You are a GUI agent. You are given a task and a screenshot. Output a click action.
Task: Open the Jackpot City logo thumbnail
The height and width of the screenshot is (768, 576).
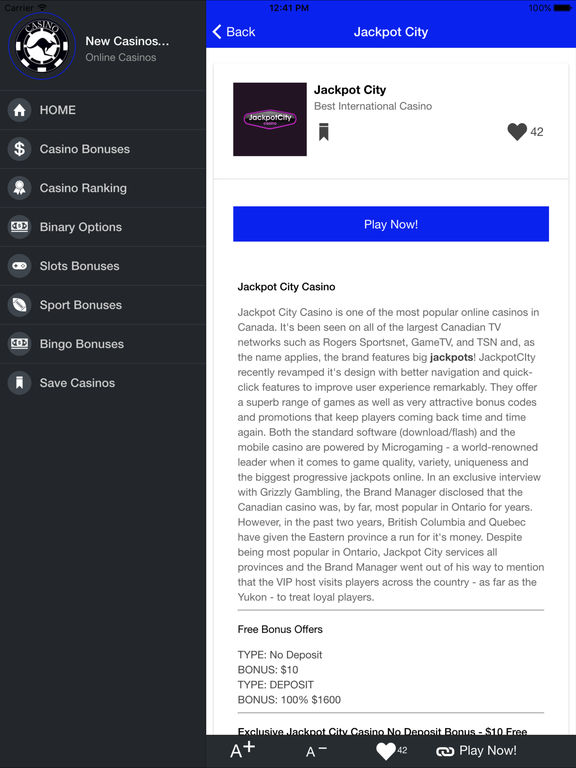point(270,119)
